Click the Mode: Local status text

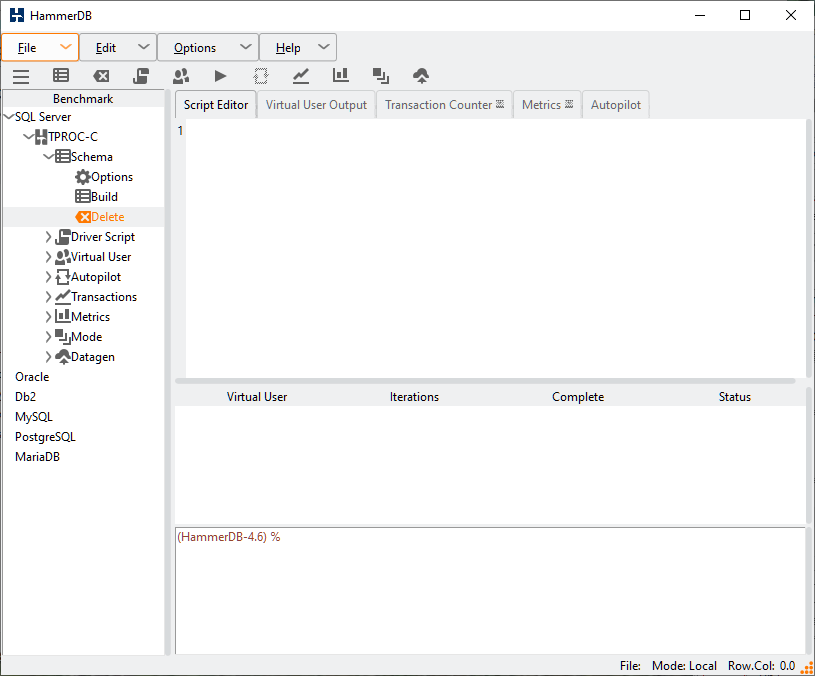click(x=684, y=666)
